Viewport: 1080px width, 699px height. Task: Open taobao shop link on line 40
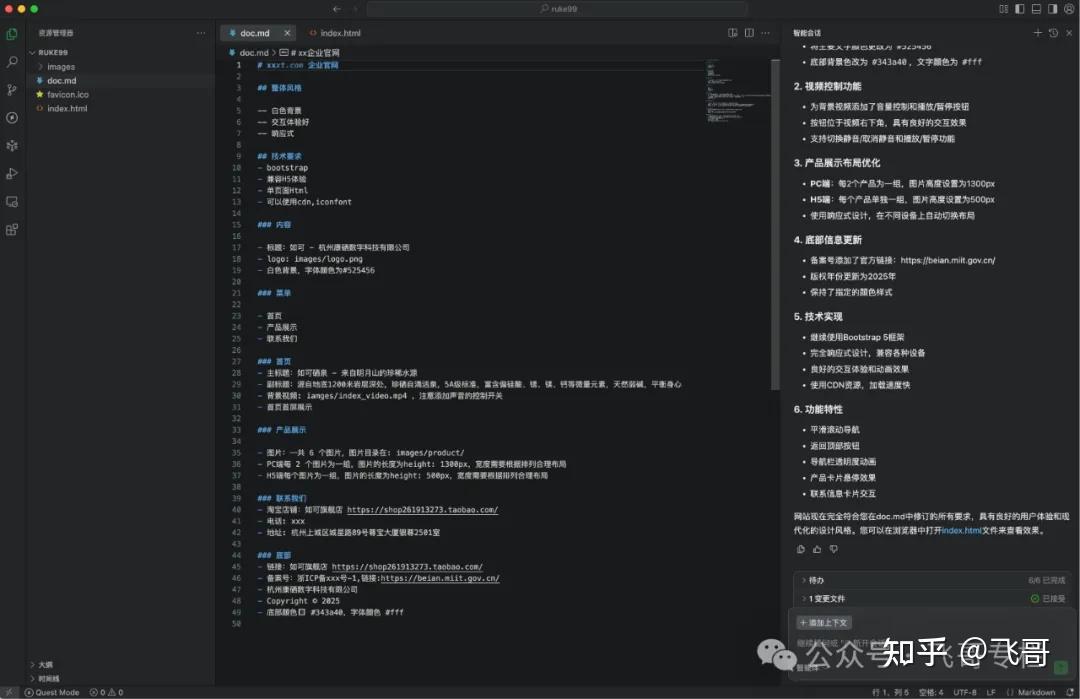click(x=422, y=510)
